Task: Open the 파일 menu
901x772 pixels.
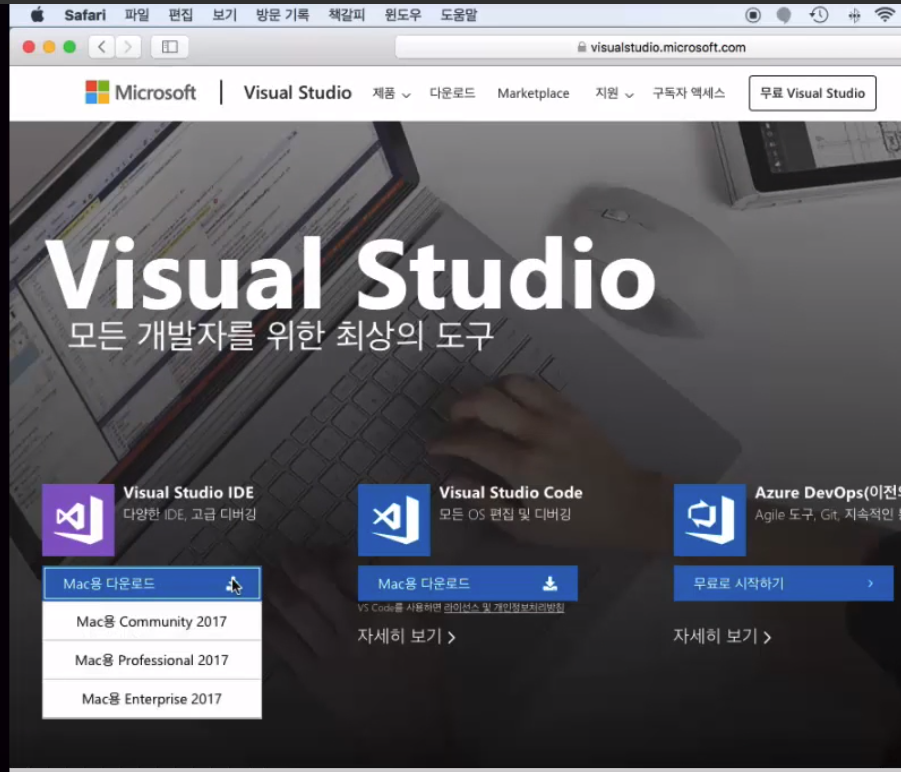Action: 137,15
